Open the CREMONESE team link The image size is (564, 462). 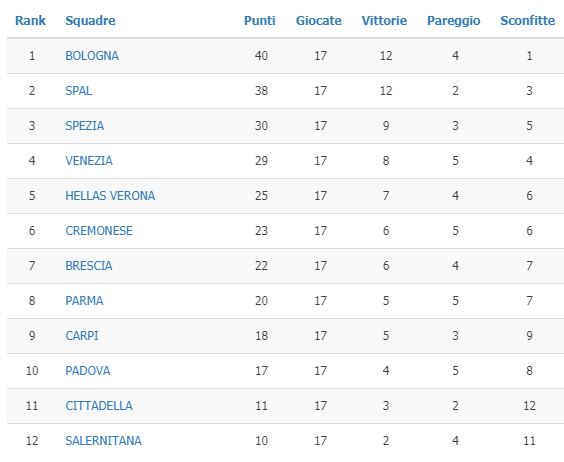coord(99,231)
